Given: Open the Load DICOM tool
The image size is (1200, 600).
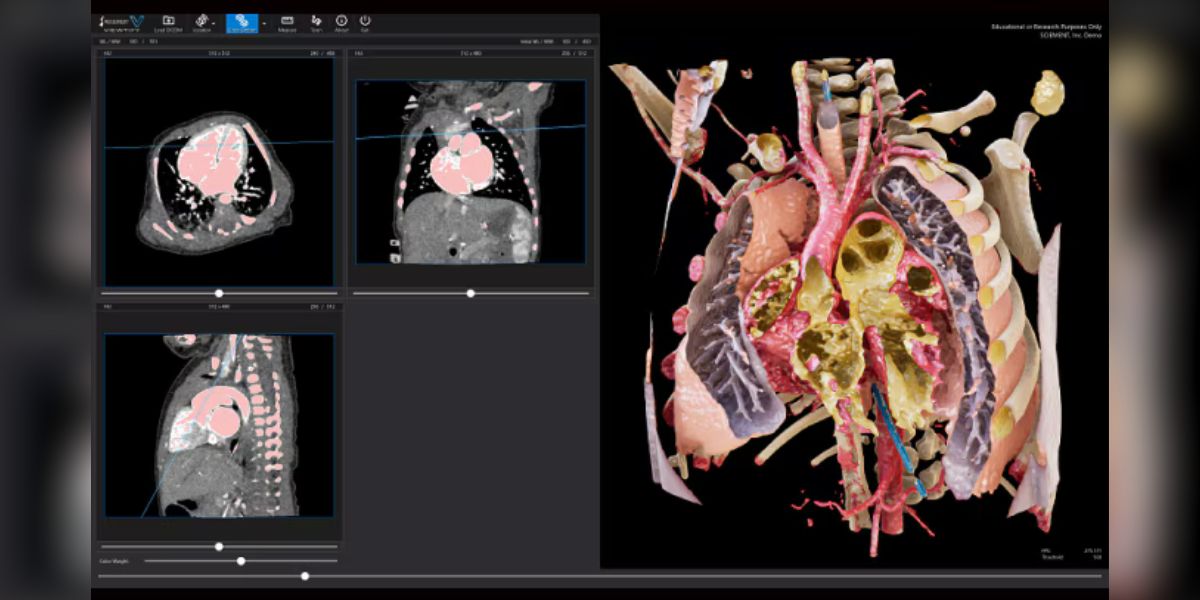Looking at the screenshot, I should click(x=168, y=20).
